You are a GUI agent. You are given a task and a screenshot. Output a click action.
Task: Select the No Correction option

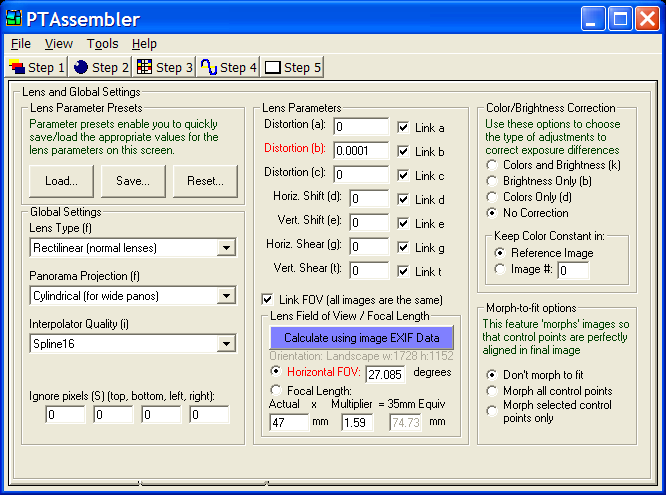click(491, 213)
